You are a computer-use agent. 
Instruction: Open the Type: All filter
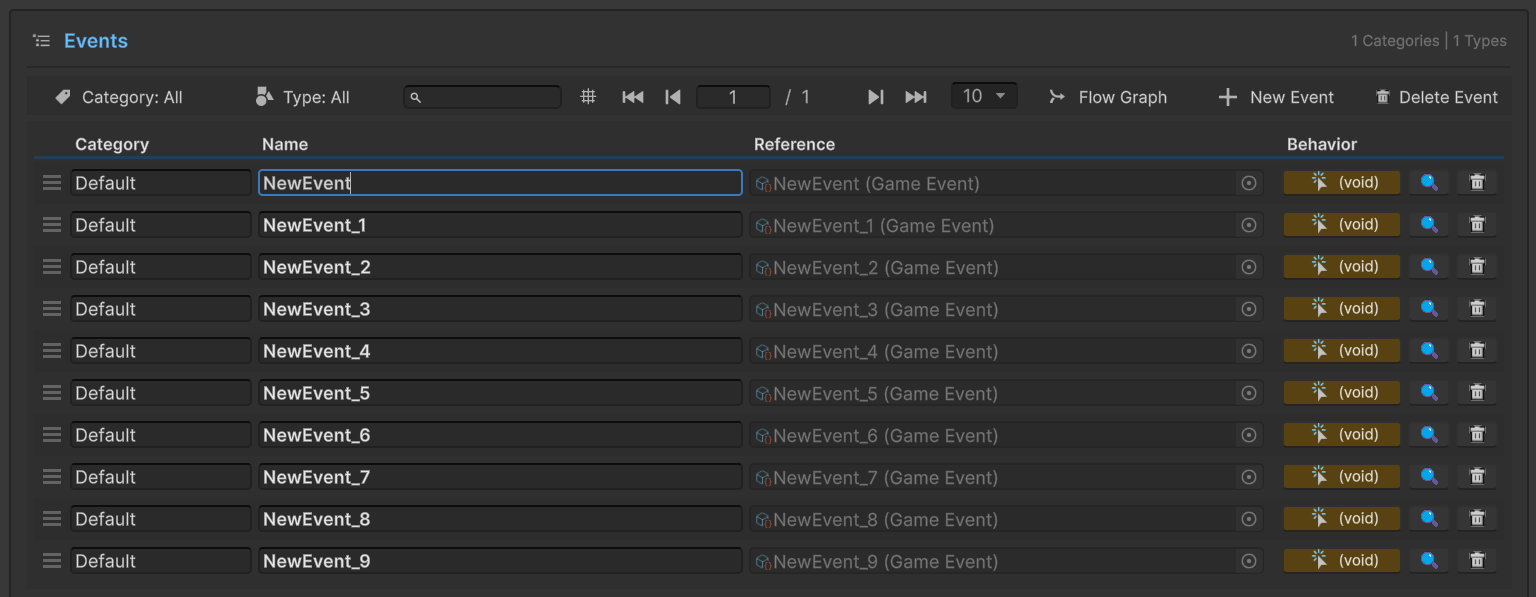pyautogui.click(x=303, y=97)
